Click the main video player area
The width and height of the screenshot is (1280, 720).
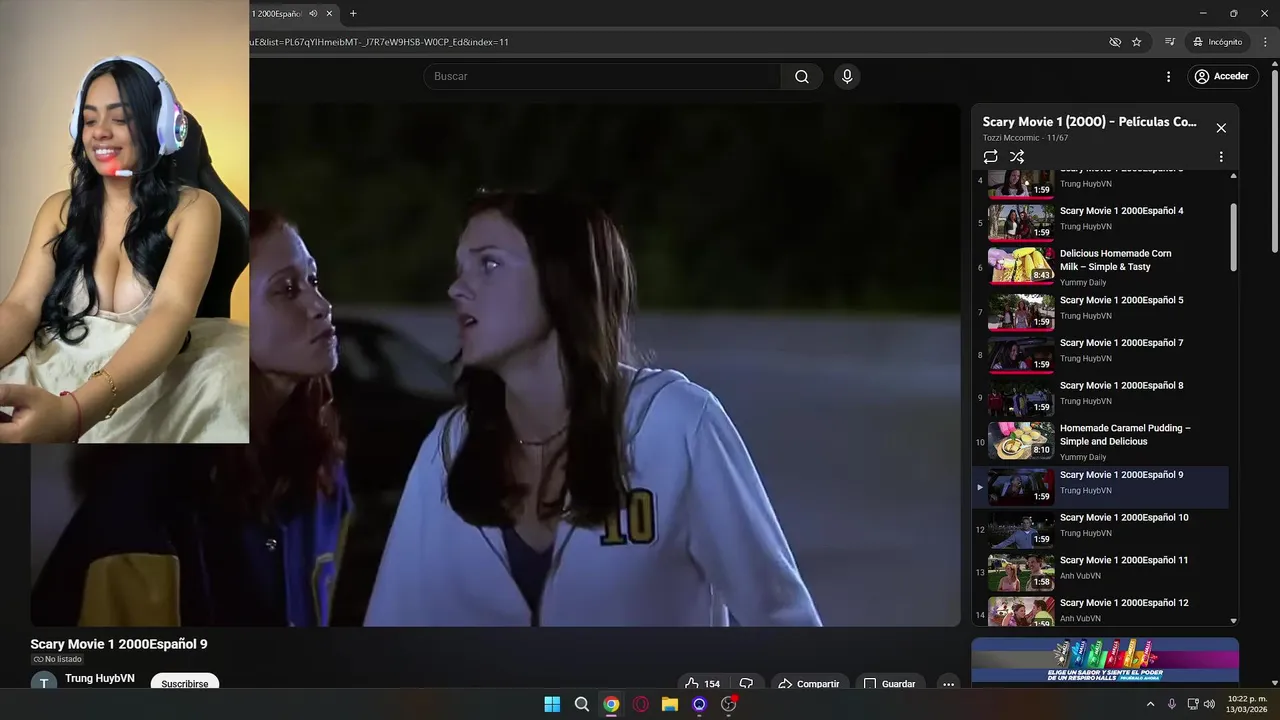(495, 365)
